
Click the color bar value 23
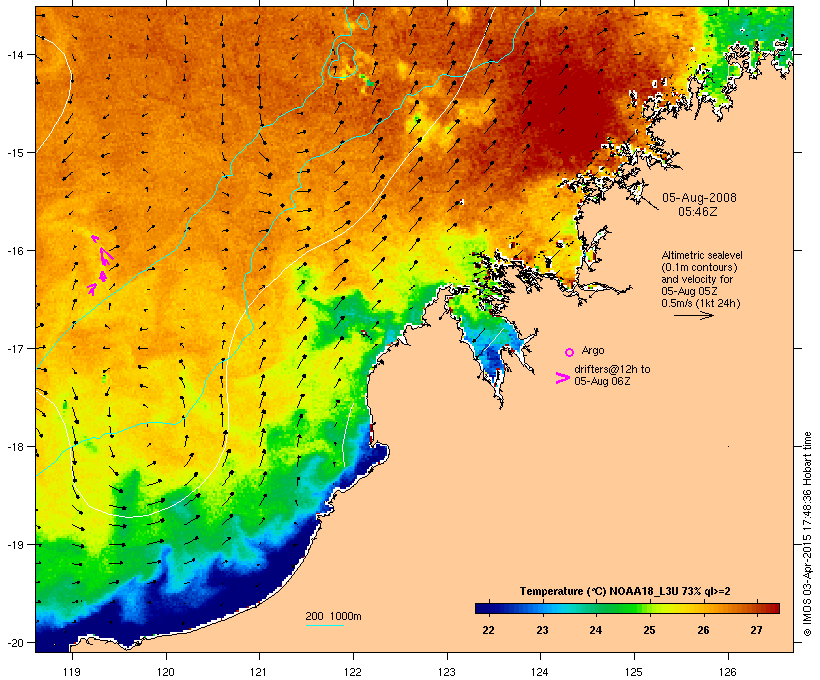(x=542, y=630)
